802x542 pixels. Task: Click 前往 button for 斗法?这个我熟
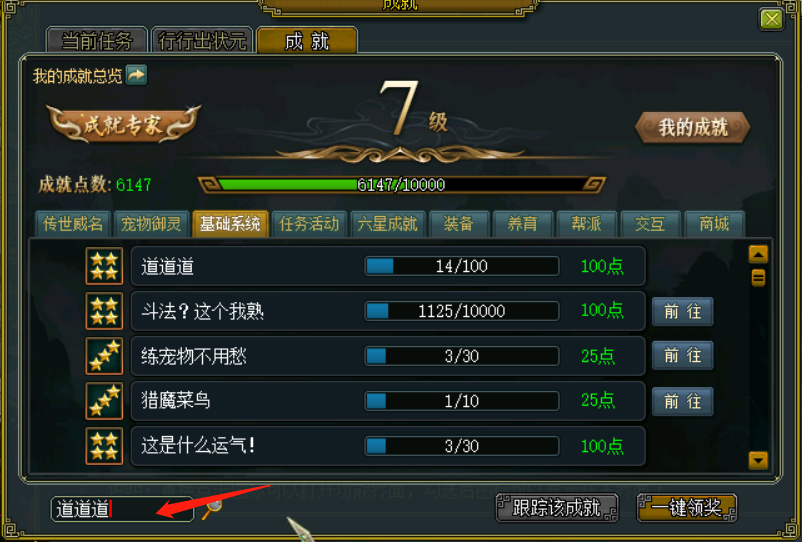(682, 311)
